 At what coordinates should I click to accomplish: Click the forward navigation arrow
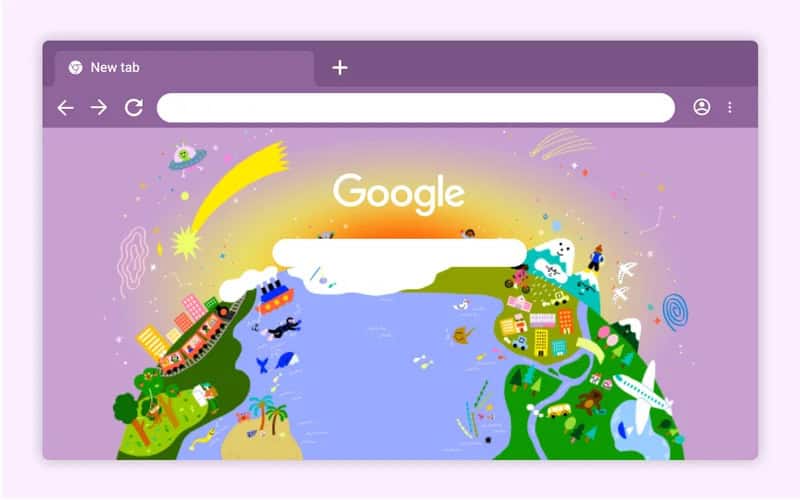click(99, 108)
